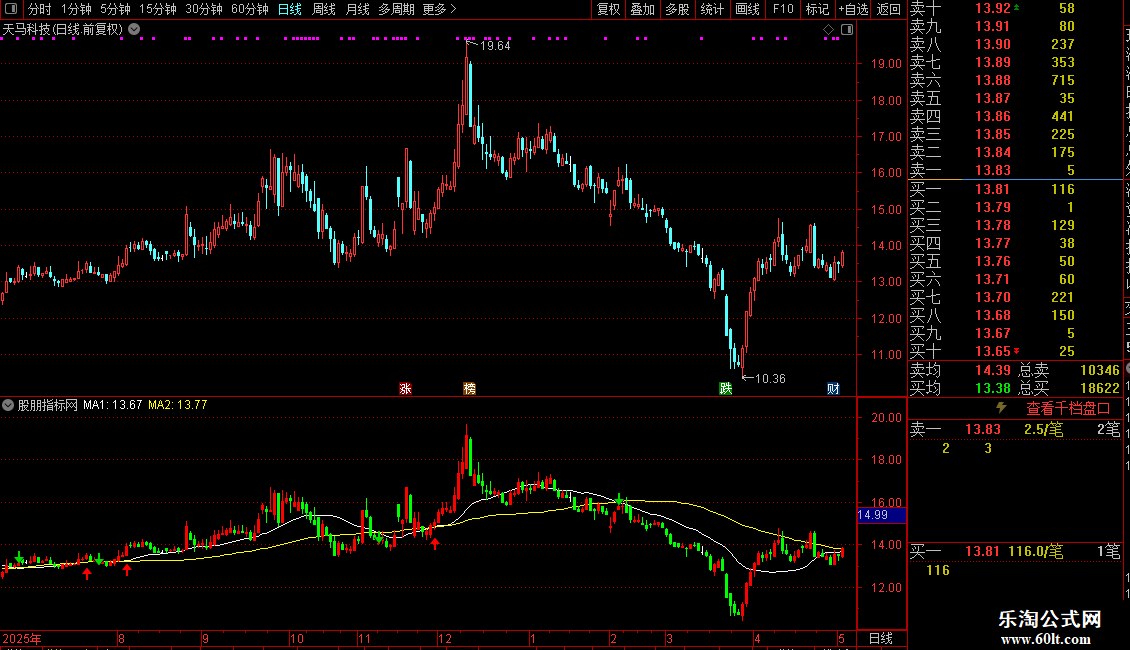Add stock to 自选 watchlist
The width and height of the screenshot is (1130, 650).
pyautogui.click(x=853, y=9)
